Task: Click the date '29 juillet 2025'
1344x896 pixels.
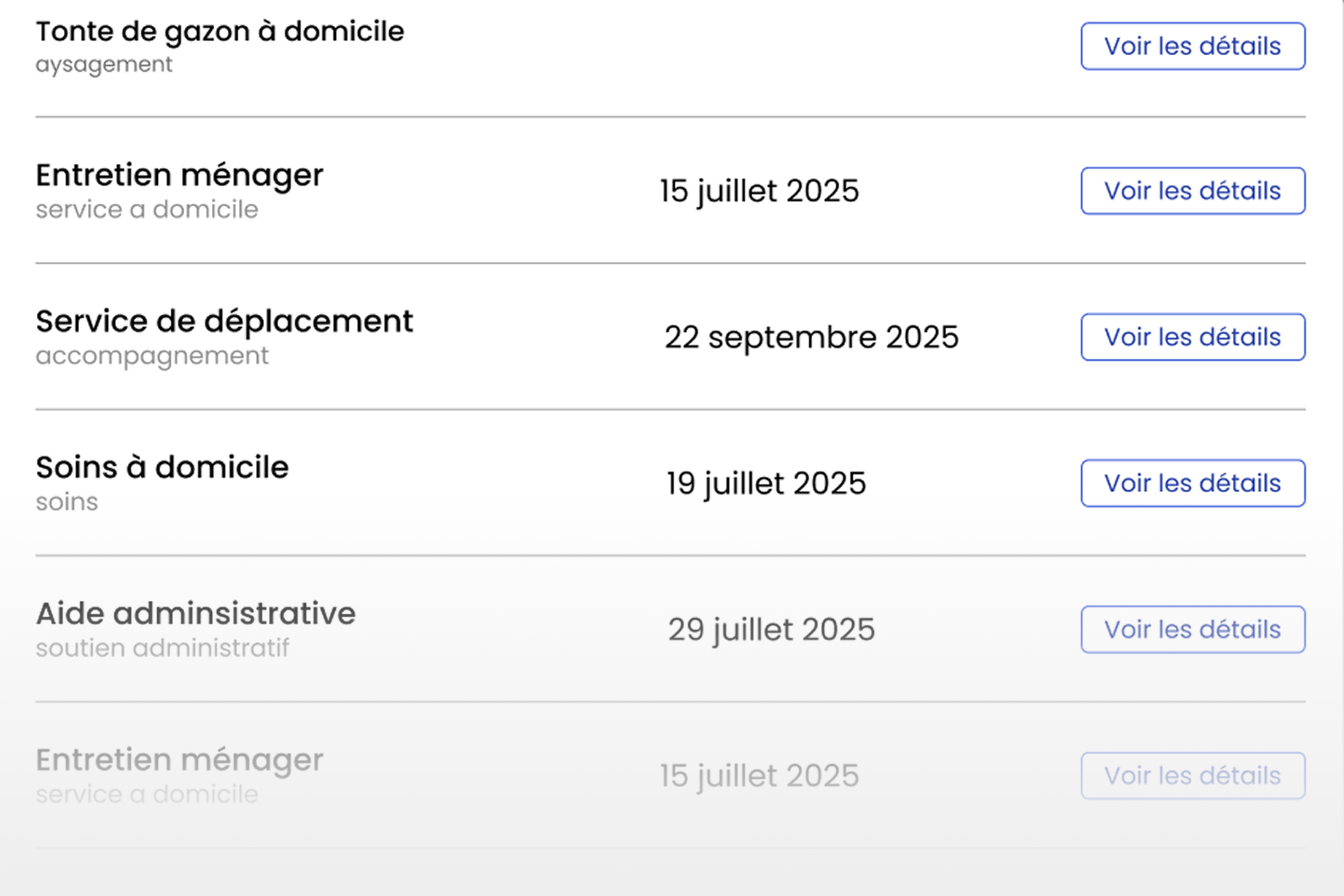Action: [x=771, y=629]
